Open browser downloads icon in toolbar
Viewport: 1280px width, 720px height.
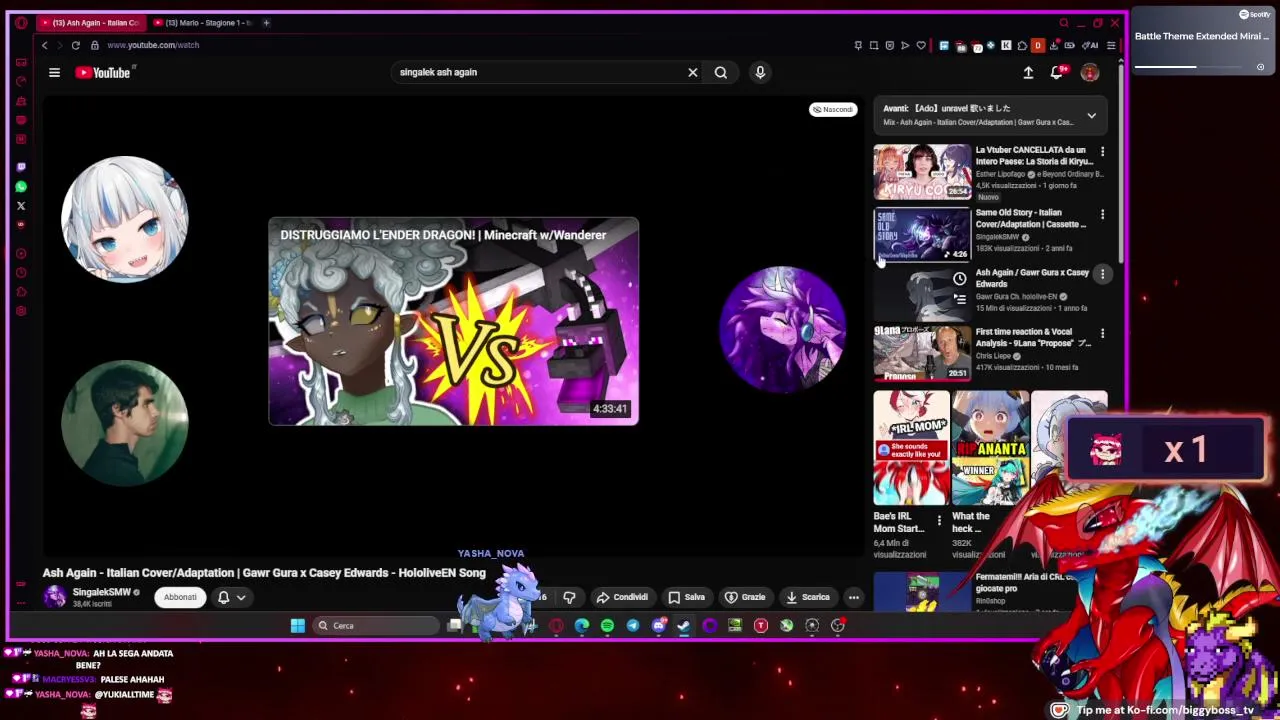[1053, 45]
